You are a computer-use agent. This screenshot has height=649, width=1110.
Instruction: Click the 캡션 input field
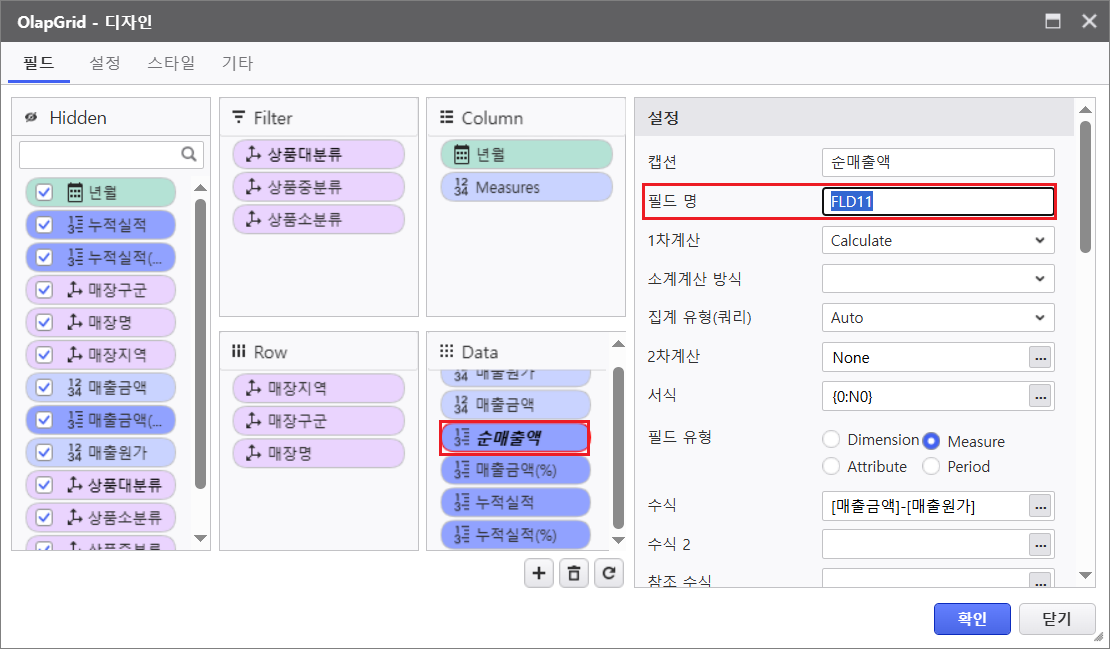937,162
